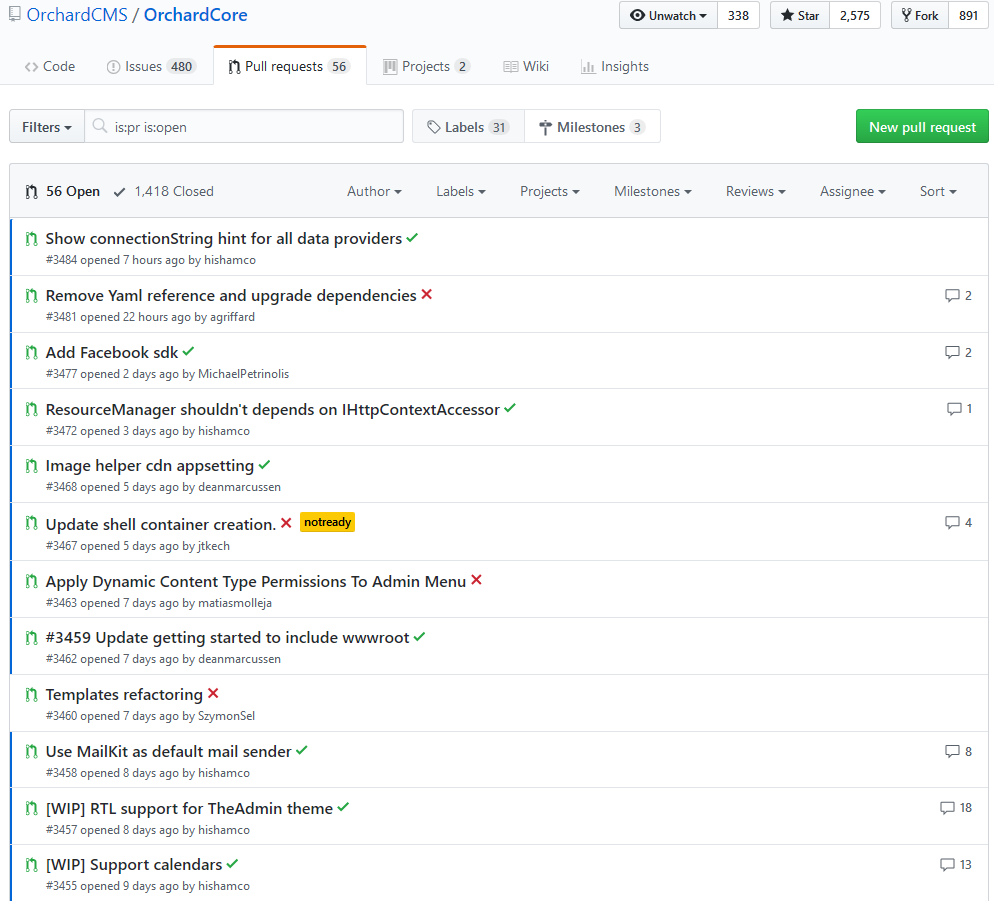Open comments on Use MailKit PR
Image resolution: width=994 pixels, height=901 pixels.
pos(958,751)
